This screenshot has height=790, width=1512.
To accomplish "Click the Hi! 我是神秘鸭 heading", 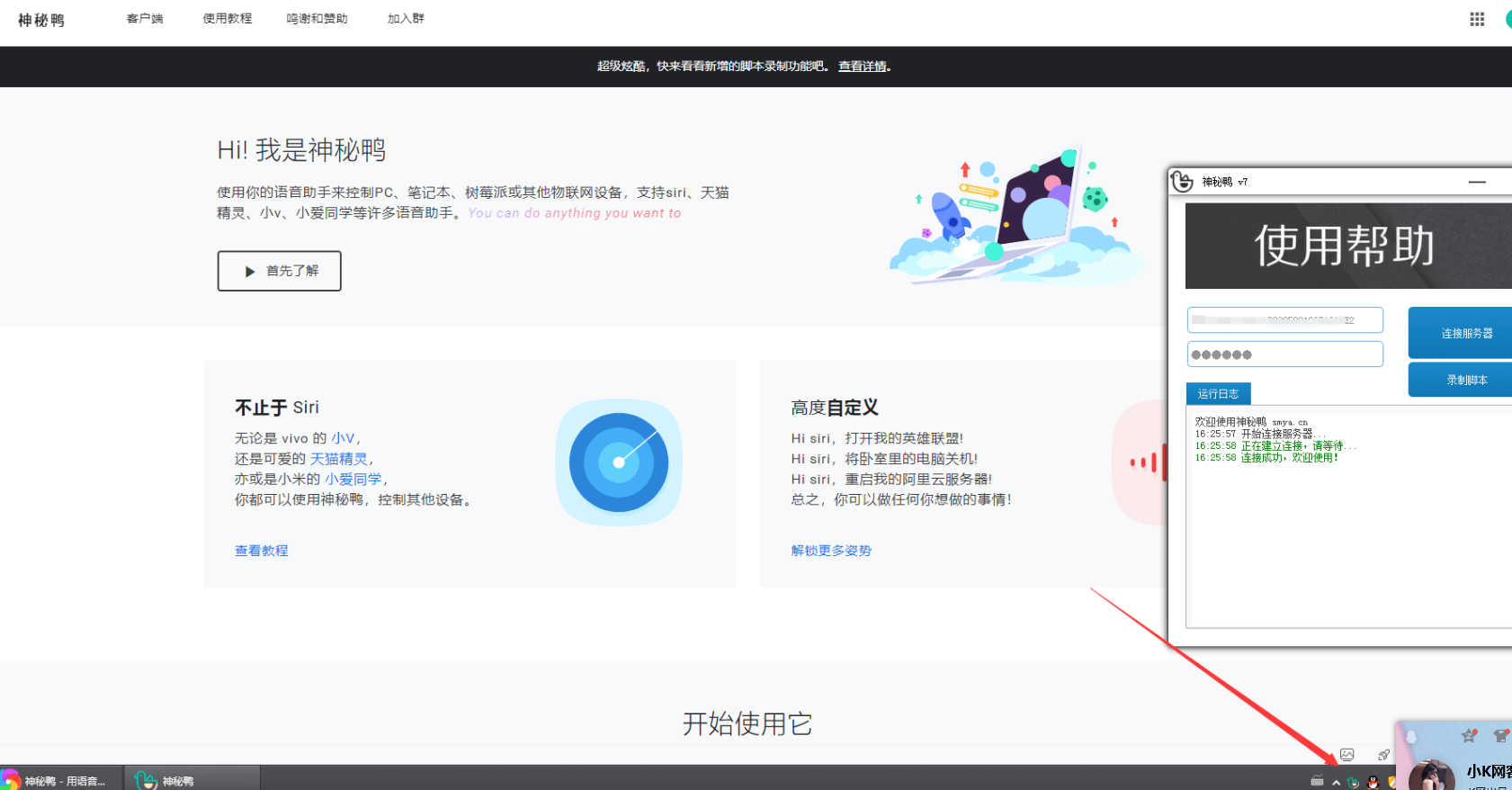I will [x=301, y=150].
